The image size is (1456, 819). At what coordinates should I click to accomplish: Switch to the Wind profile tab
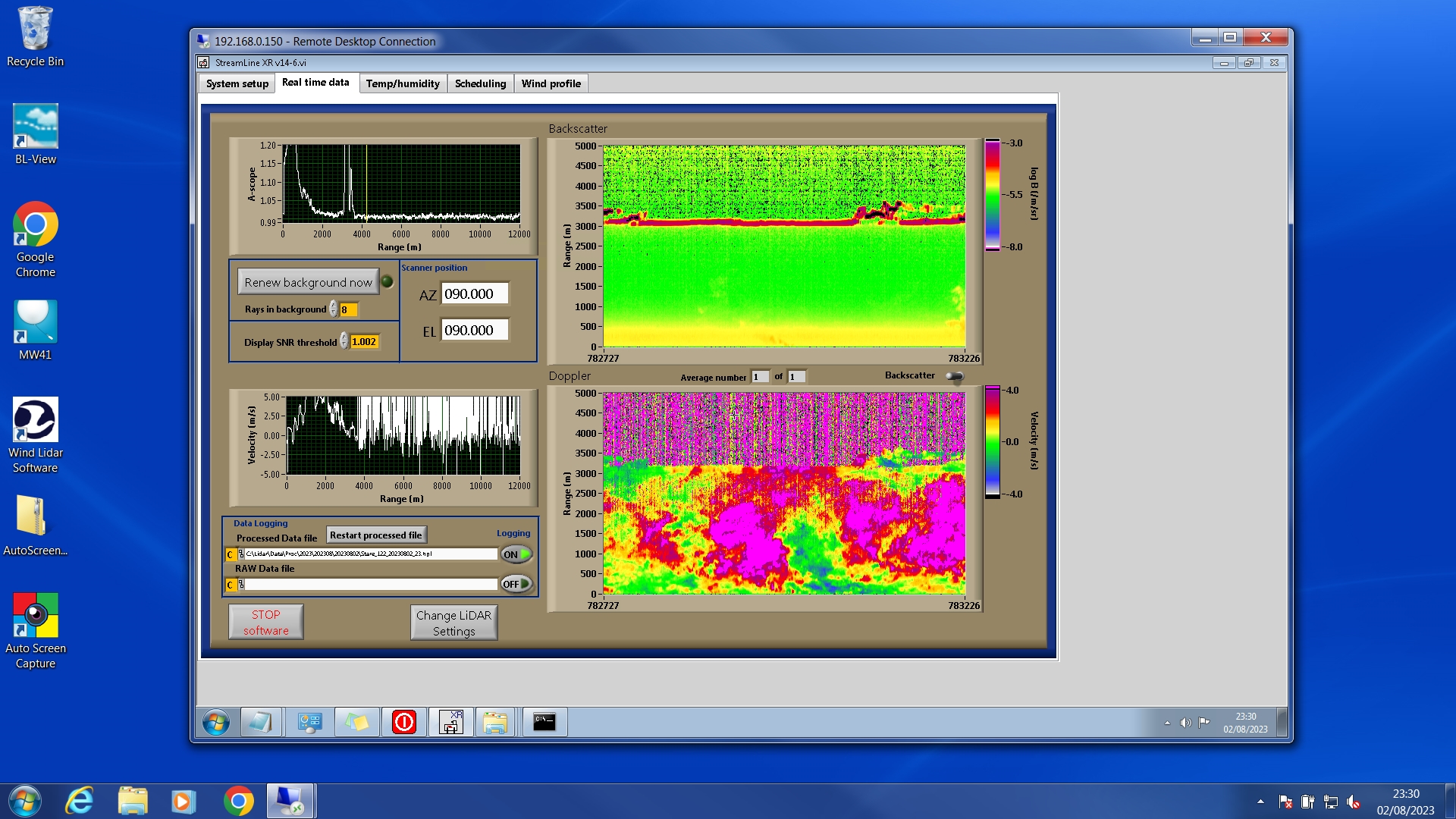click(551, 83)
